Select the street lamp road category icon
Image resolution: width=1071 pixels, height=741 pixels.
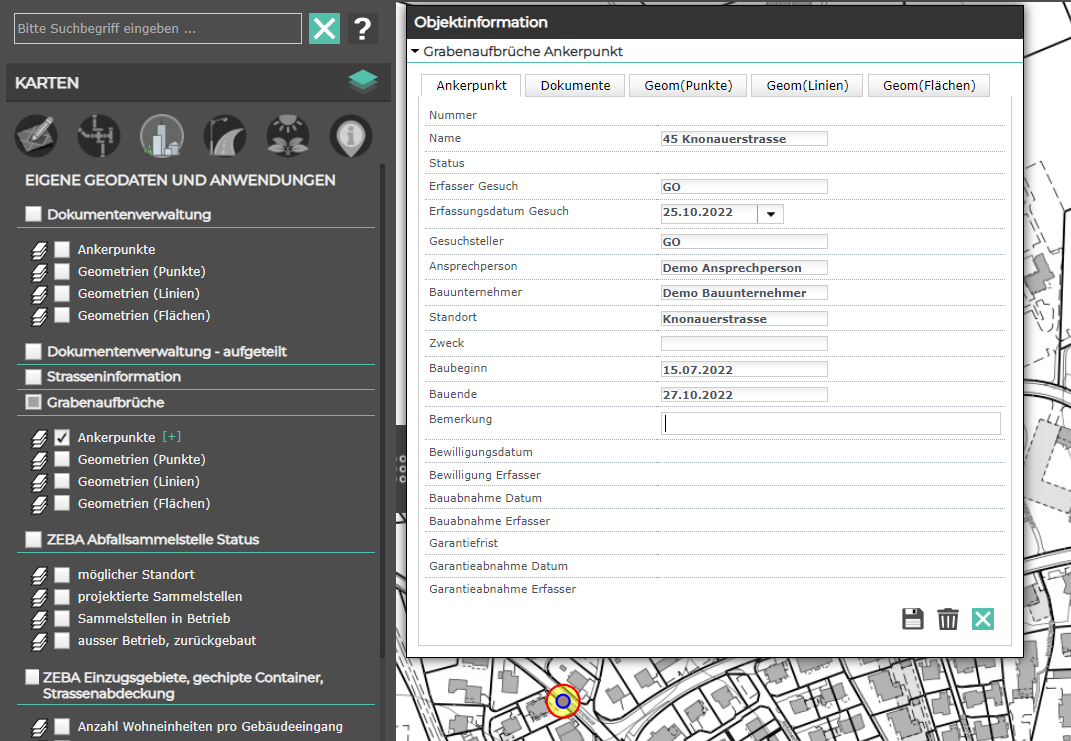(224, 136)
